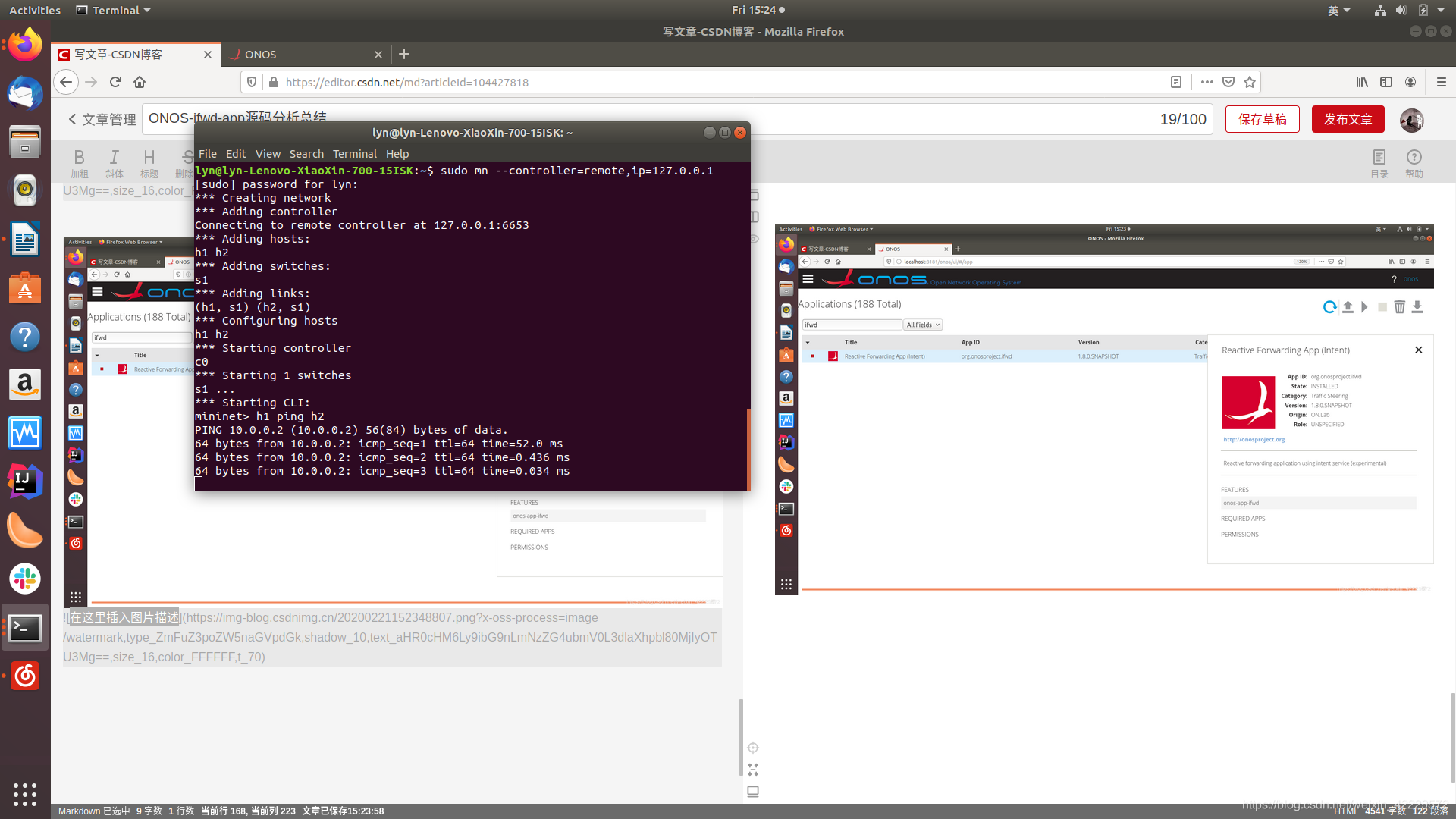Open Search menu in terminal
1456x819 pixels.
[306, 153]
